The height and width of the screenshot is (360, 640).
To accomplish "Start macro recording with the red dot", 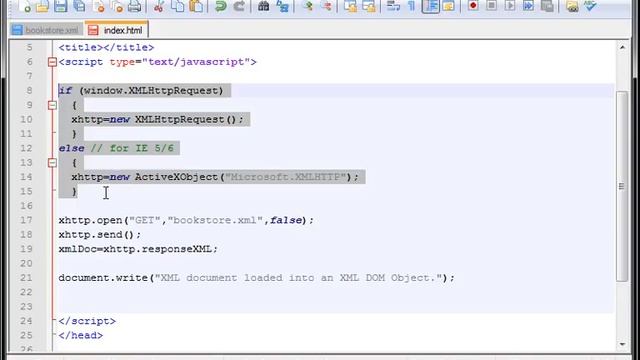I will 473,6.
